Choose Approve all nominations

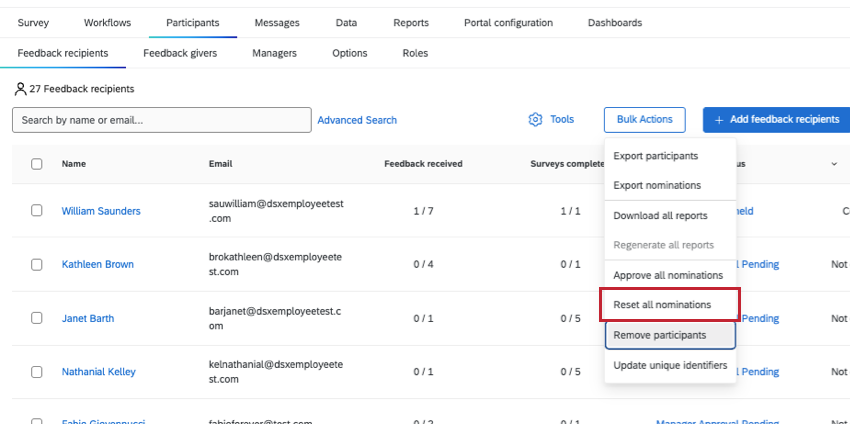tap(671, 275)
